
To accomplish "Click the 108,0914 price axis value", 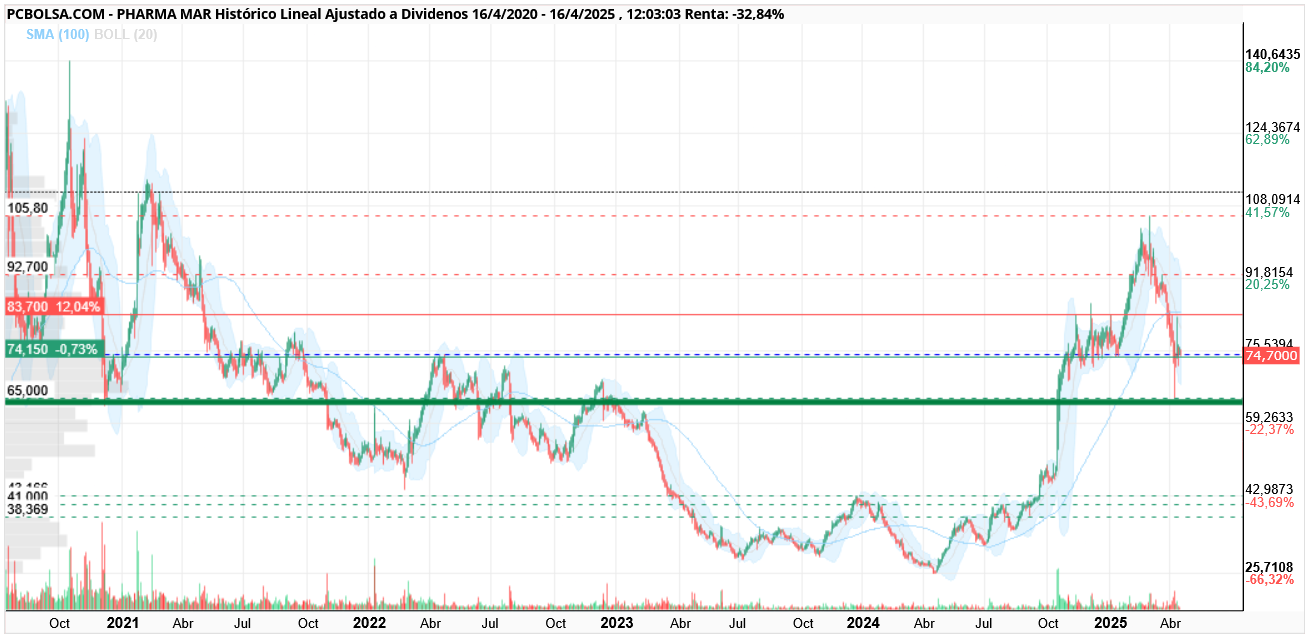I will pyautogui.click(x=1272, y=199).
